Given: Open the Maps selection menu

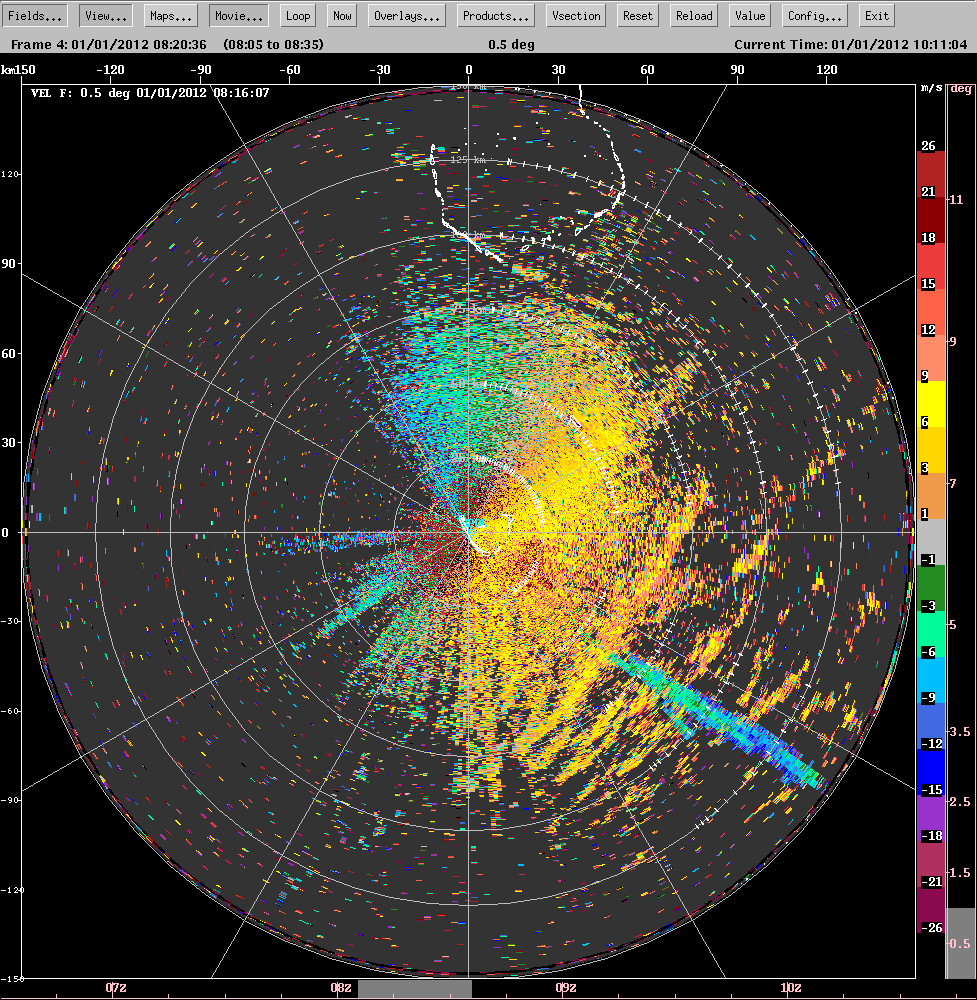Looking at the screenshot, I should click(170, 15).
